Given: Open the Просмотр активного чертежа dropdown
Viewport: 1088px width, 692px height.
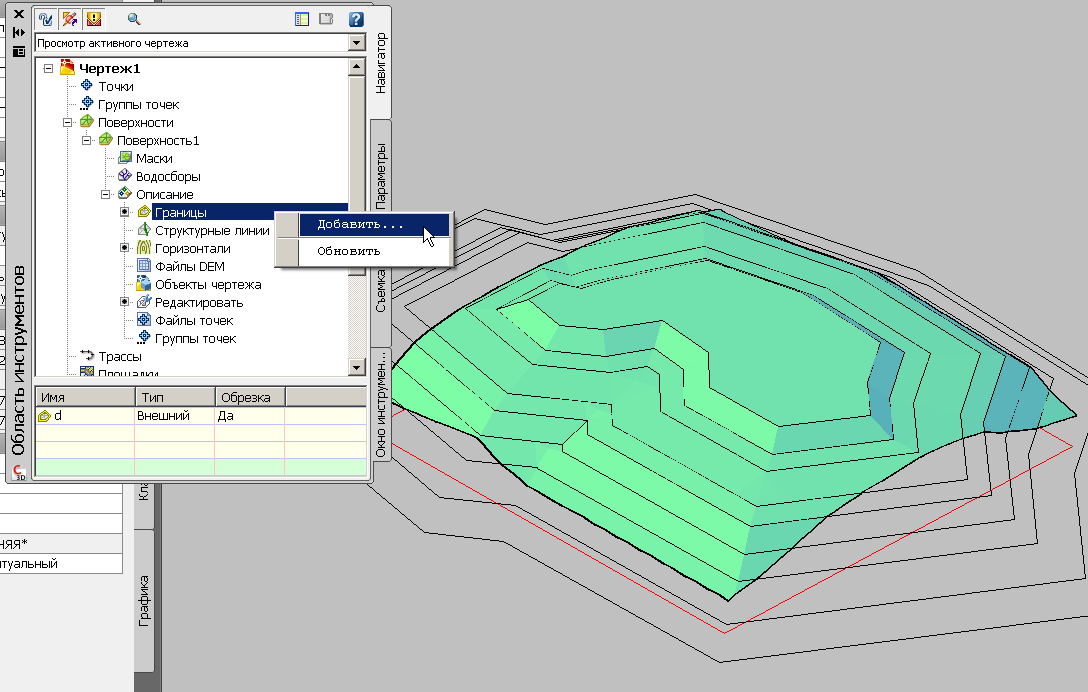Looking at the screenshot, I should 355,44.
